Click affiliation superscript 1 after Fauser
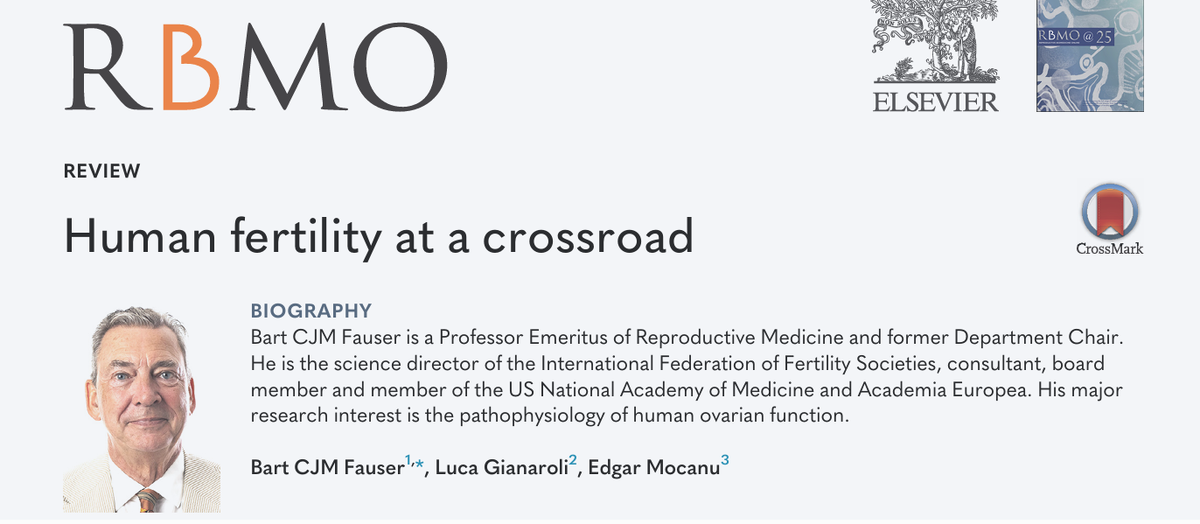 407,461
